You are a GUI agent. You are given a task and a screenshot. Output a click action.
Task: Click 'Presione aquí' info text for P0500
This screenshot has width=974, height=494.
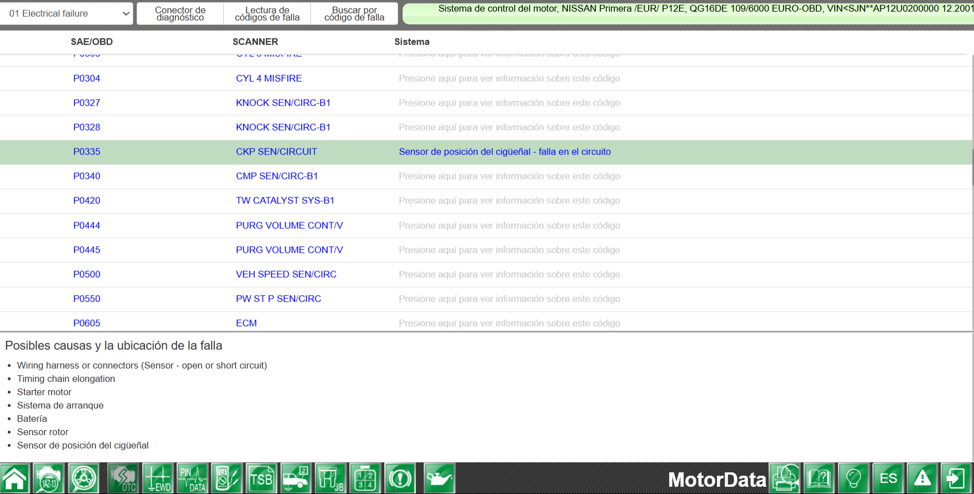point(509,274)
